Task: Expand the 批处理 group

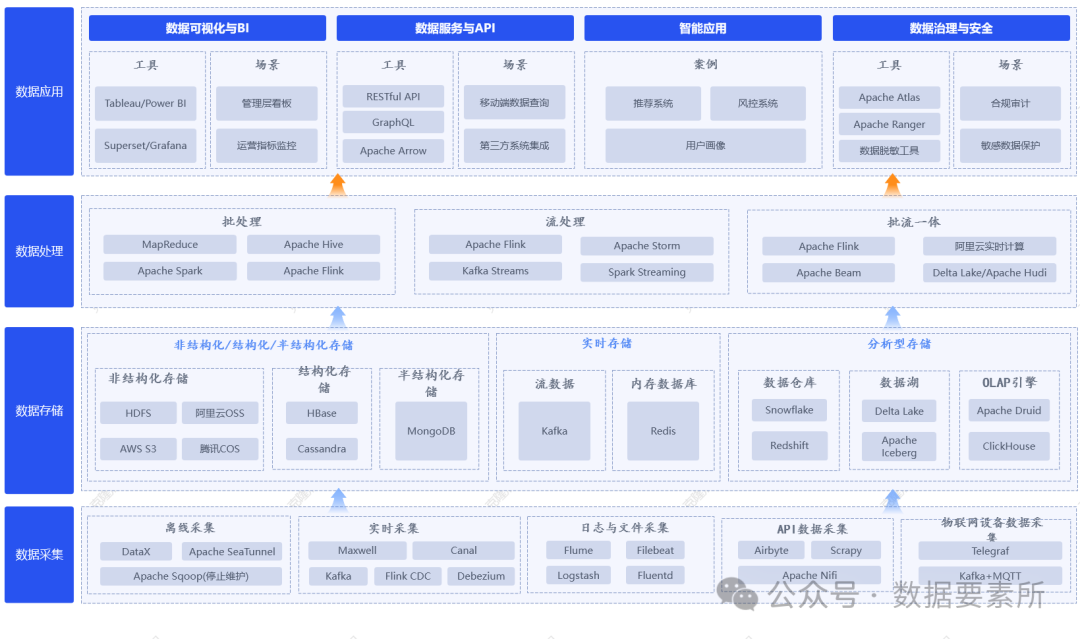Action: click(240, 222)
